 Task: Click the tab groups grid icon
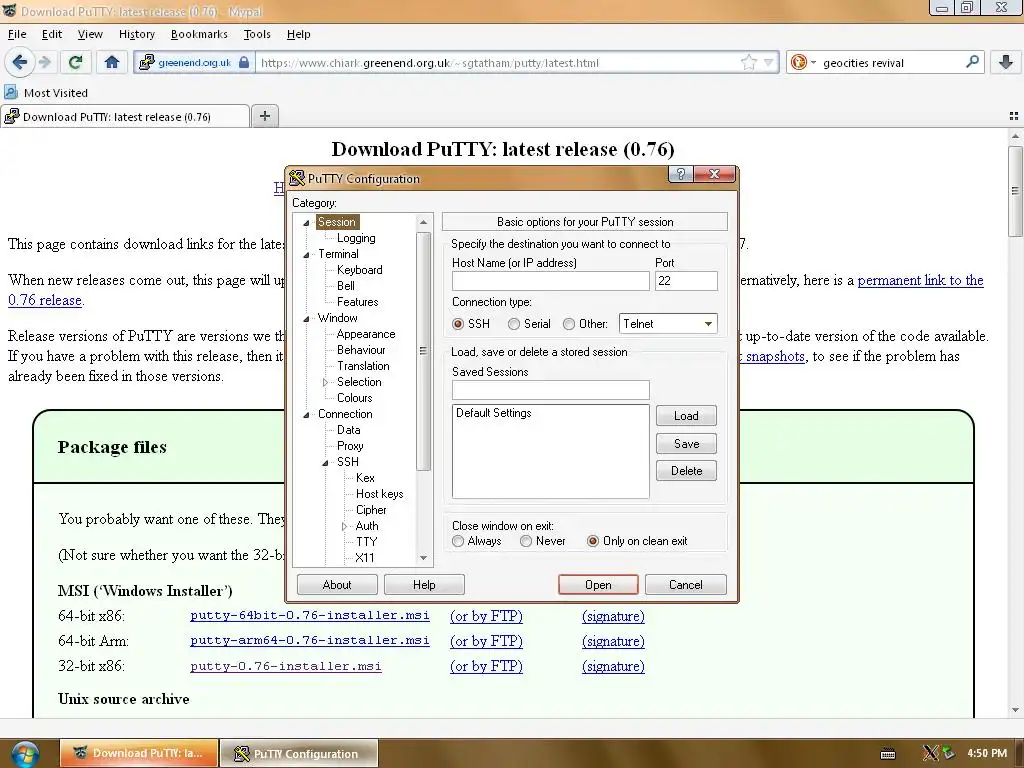click(x=1014, y=116)
